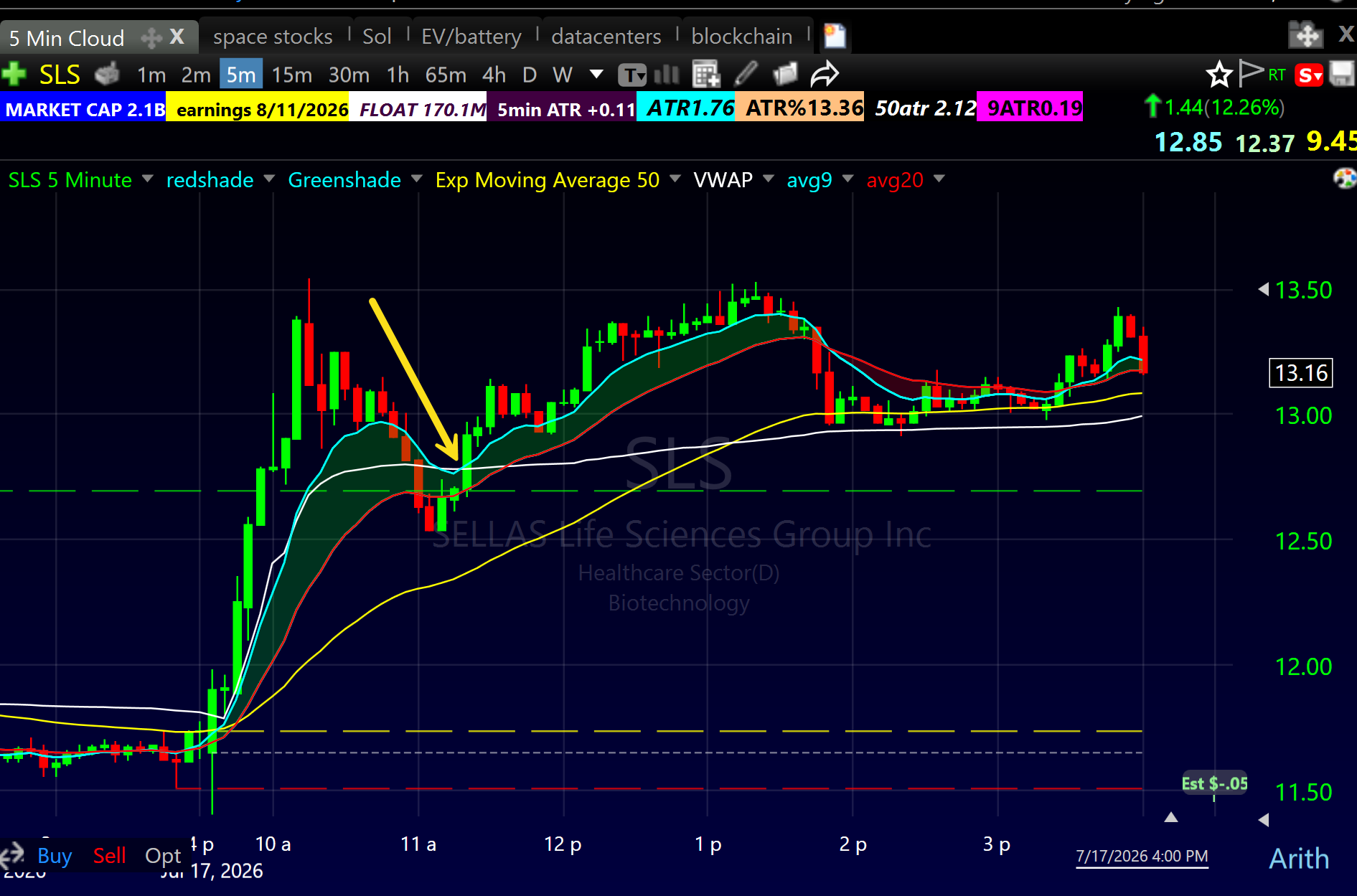Screen dimensions: 1357x896
Task: Select the D daily timeframe
Action: [x=530, y=75]
